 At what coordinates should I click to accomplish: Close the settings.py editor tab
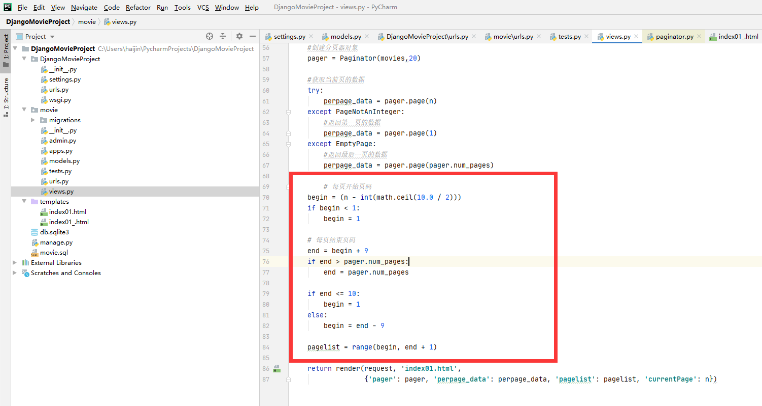(x=311, y=36)
